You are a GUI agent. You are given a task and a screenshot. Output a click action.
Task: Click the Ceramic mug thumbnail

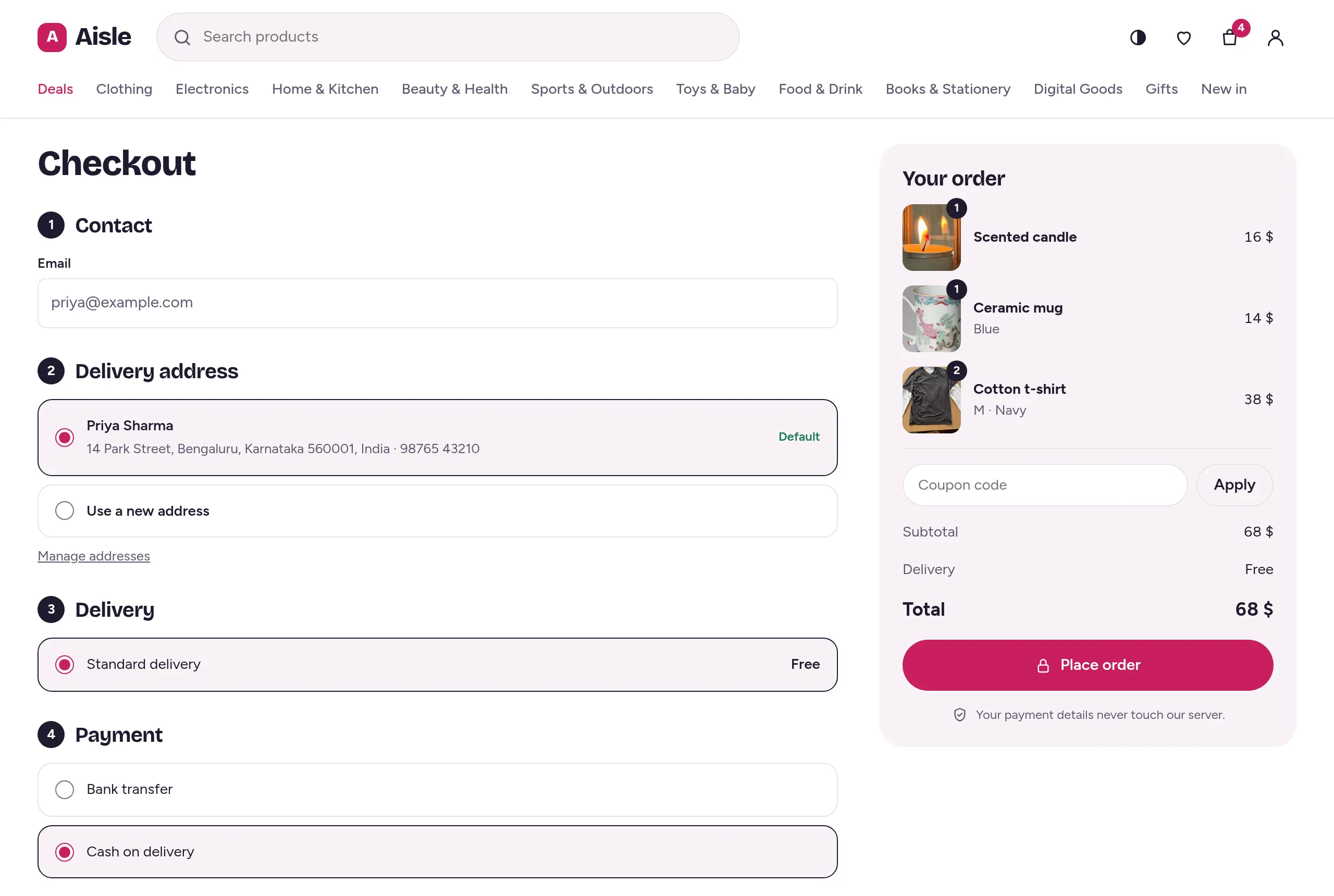(x=931, y=318)
